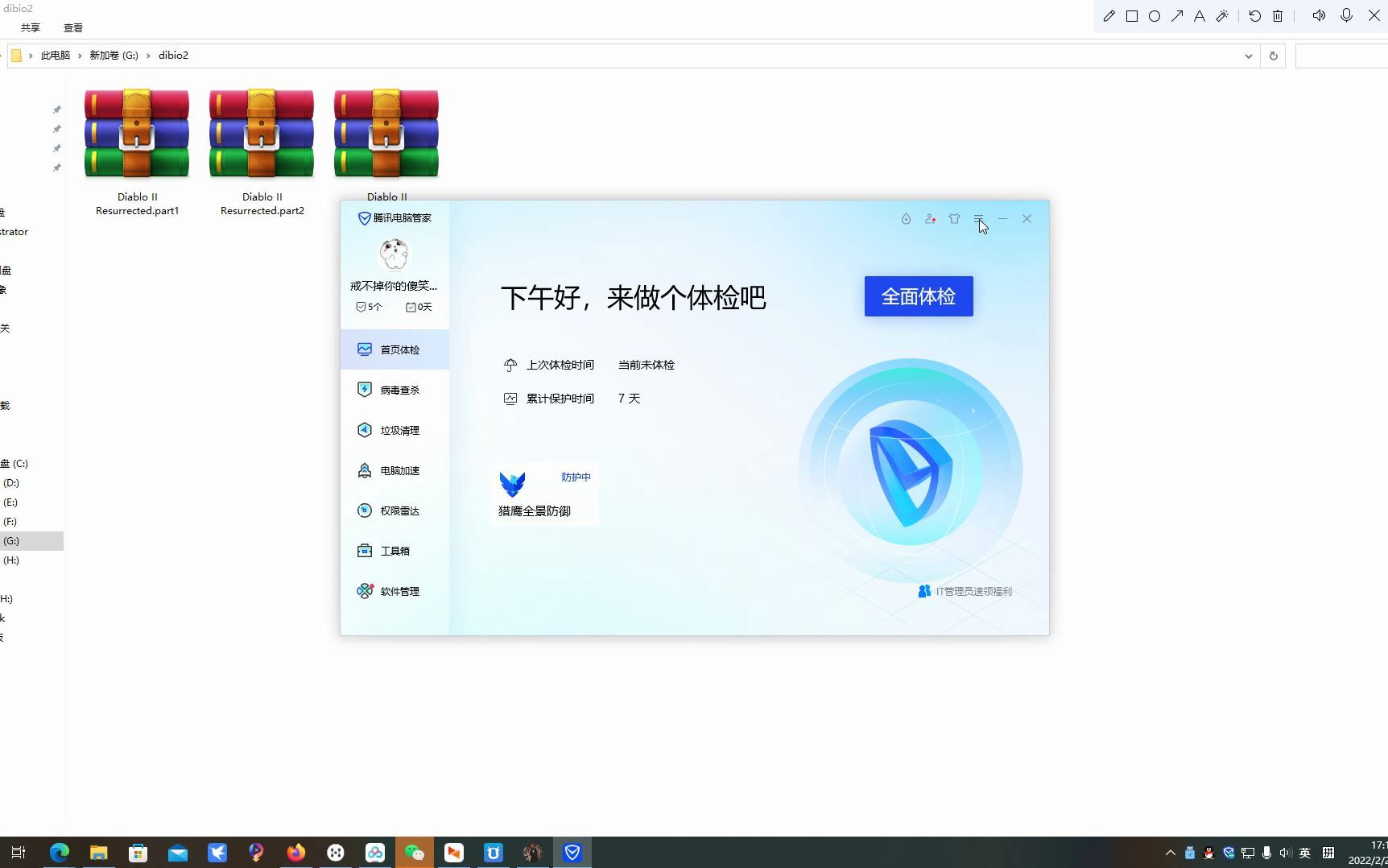1388x868 pixels.
Task: Select Diablo II Resurrected.part1 archive
Action: coord(137,153)
